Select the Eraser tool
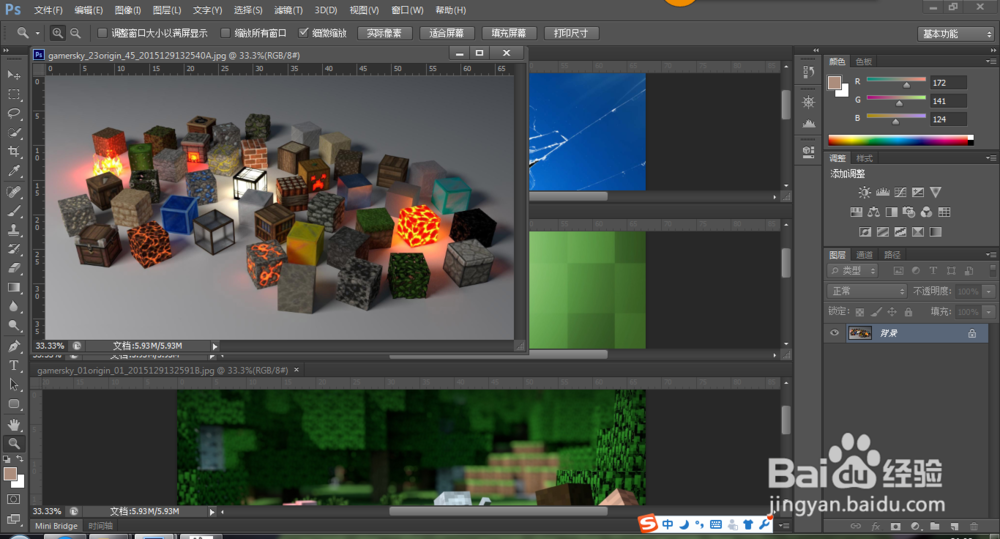Image resolution: width=1000 pixels, height=539 pixels. [13, 269]
